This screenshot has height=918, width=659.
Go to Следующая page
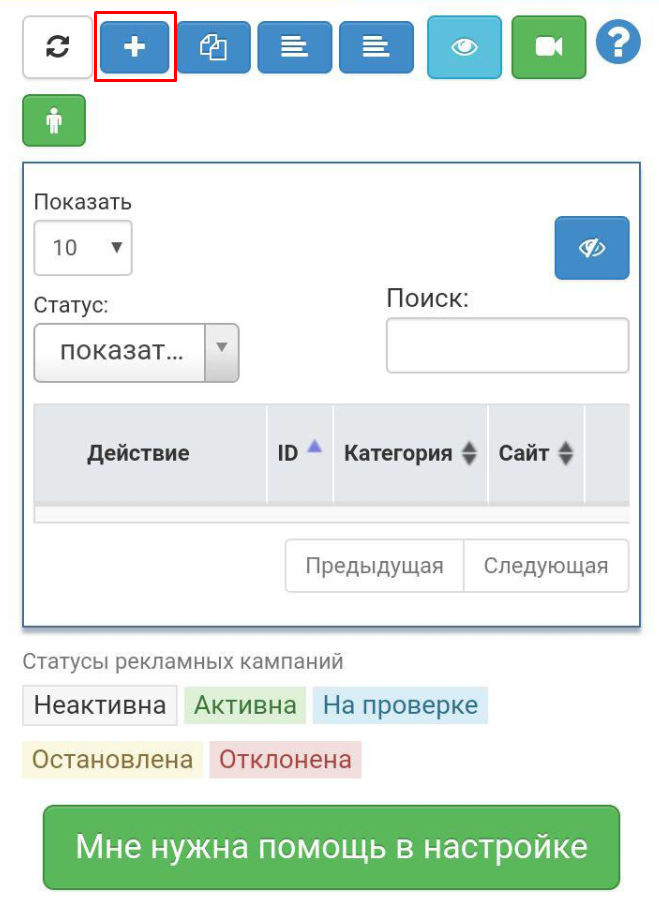(546, 566)
